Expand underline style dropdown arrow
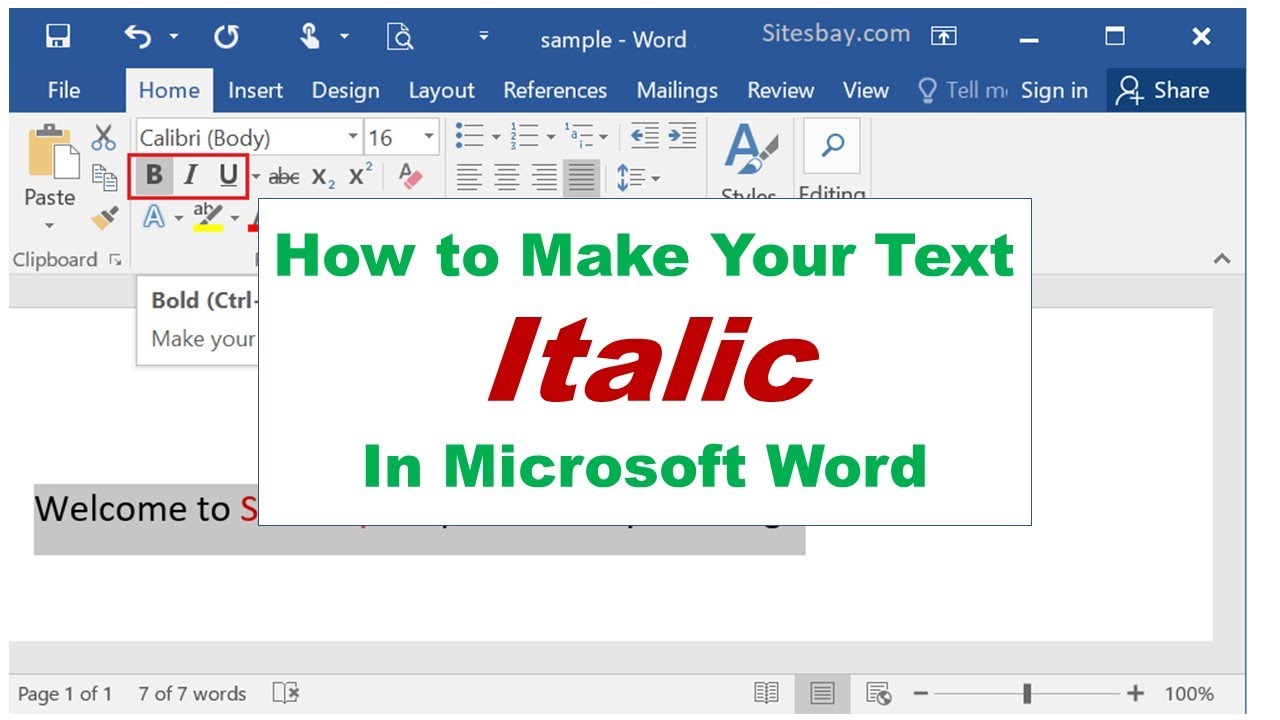Screen dimensions: 1280x720 click(x=256, y=177)
